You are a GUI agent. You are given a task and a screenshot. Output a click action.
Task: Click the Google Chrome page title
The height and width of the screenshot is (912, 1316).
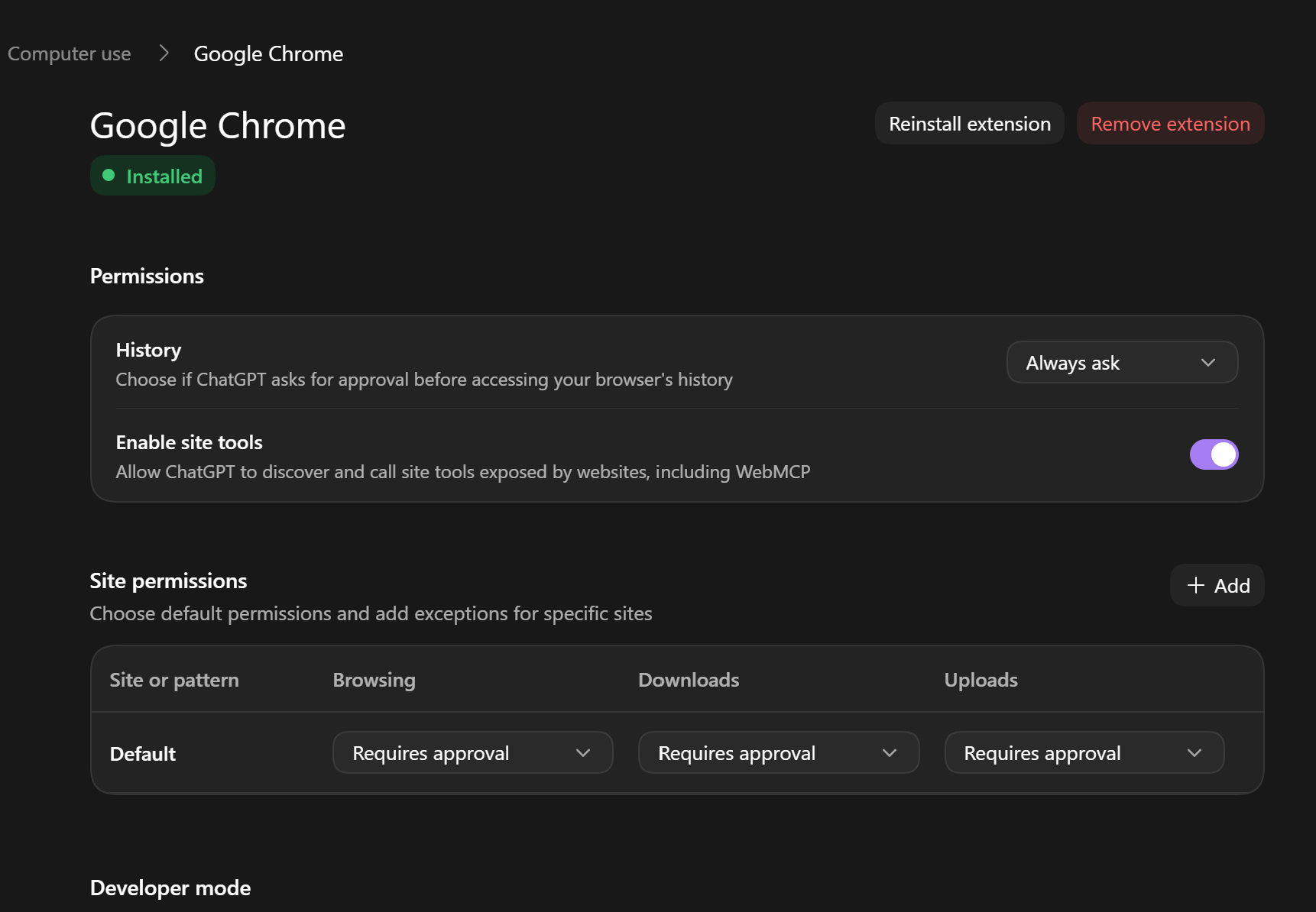218,126
